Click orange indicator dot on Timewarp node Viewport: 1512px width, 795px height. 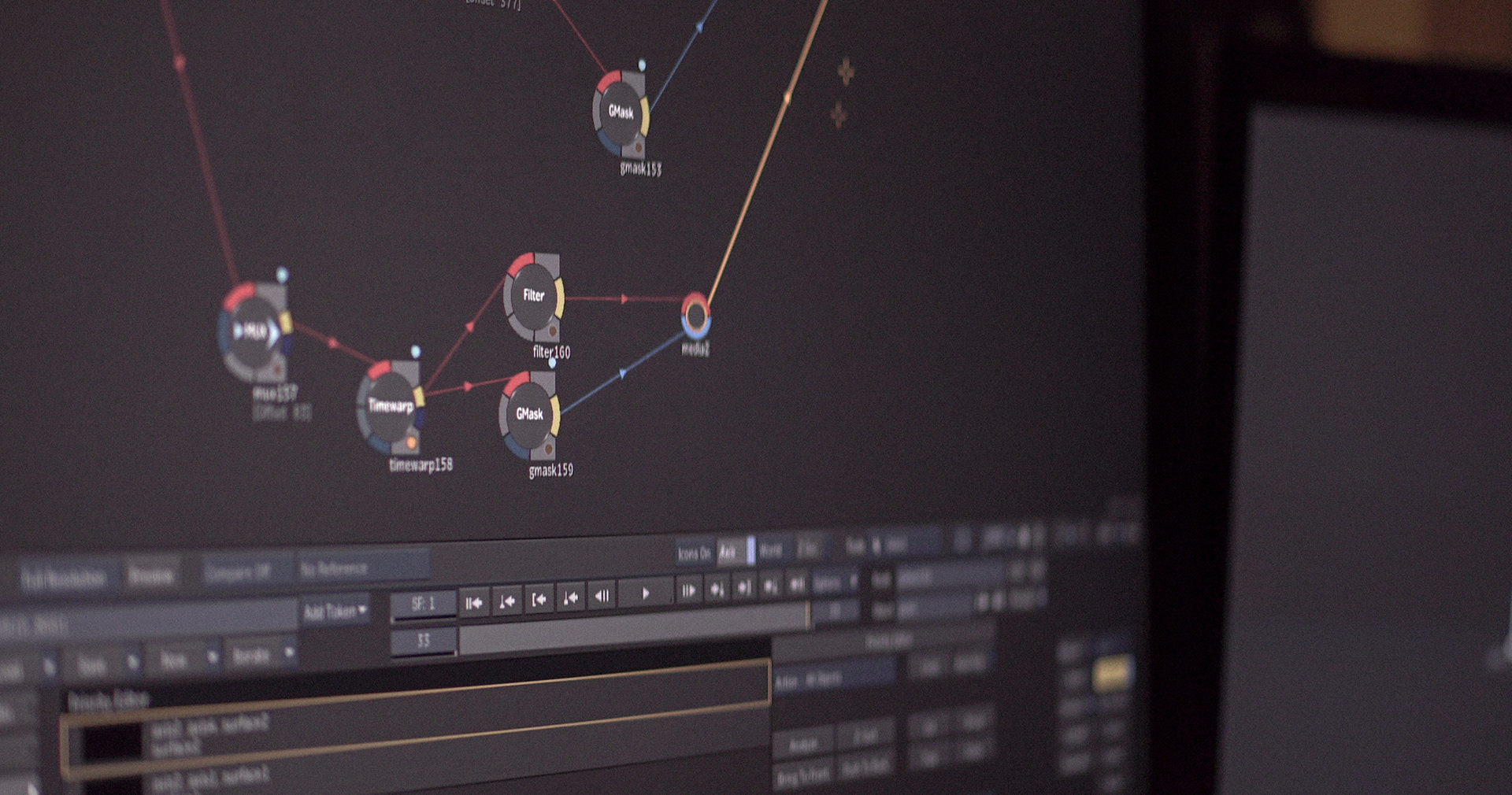click(x=410, y=443)
